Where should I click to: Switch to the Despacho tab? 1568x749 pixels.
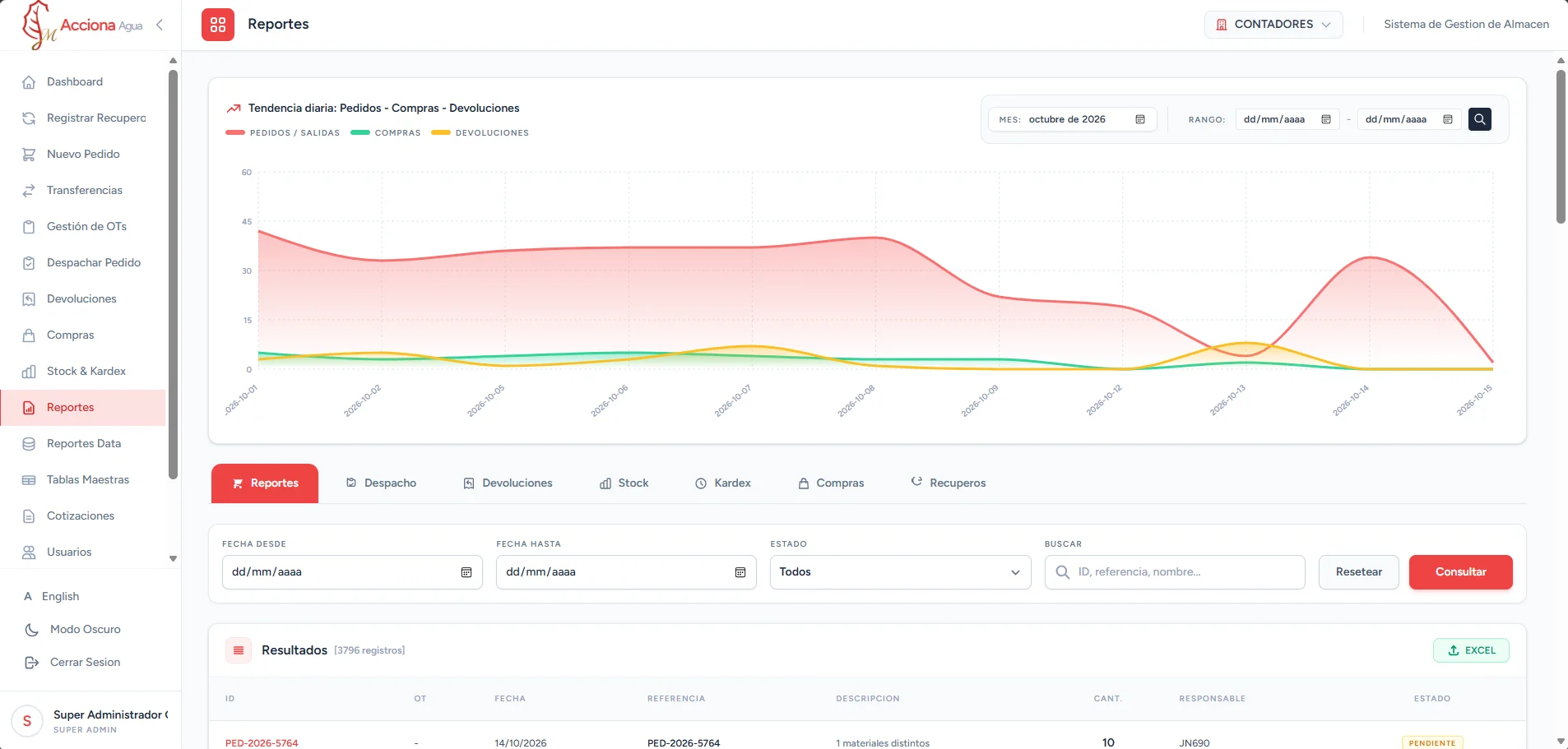coord(381,483)
